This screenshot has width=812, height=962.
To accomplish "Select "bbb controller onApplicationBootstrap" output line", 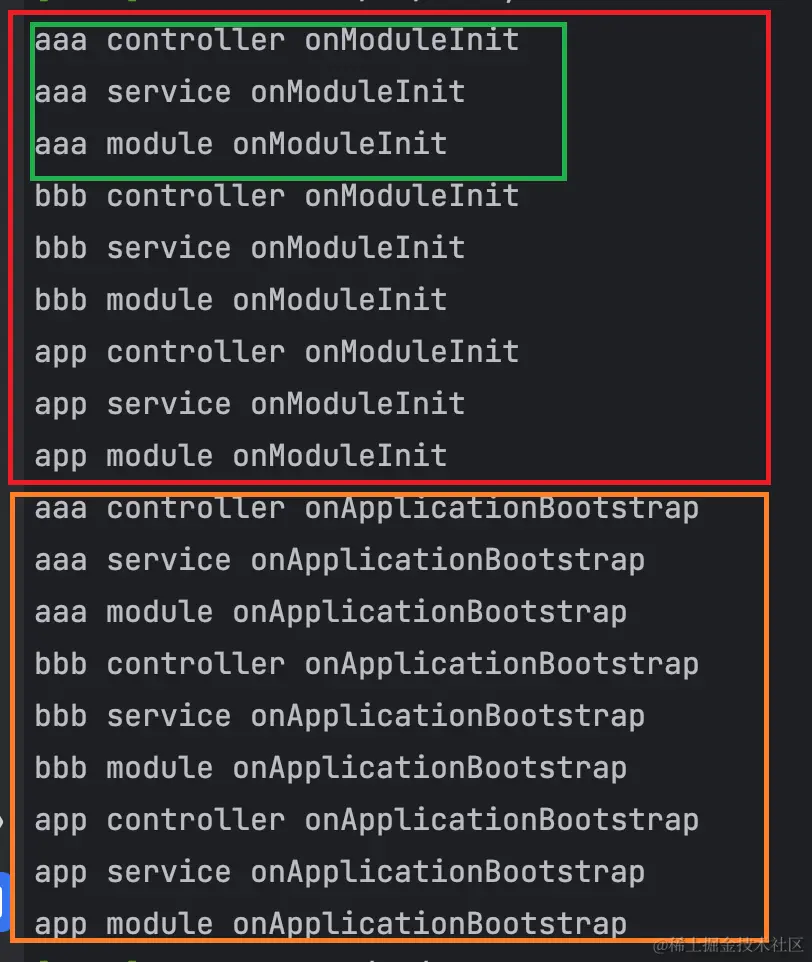I will tap(367, 664).
